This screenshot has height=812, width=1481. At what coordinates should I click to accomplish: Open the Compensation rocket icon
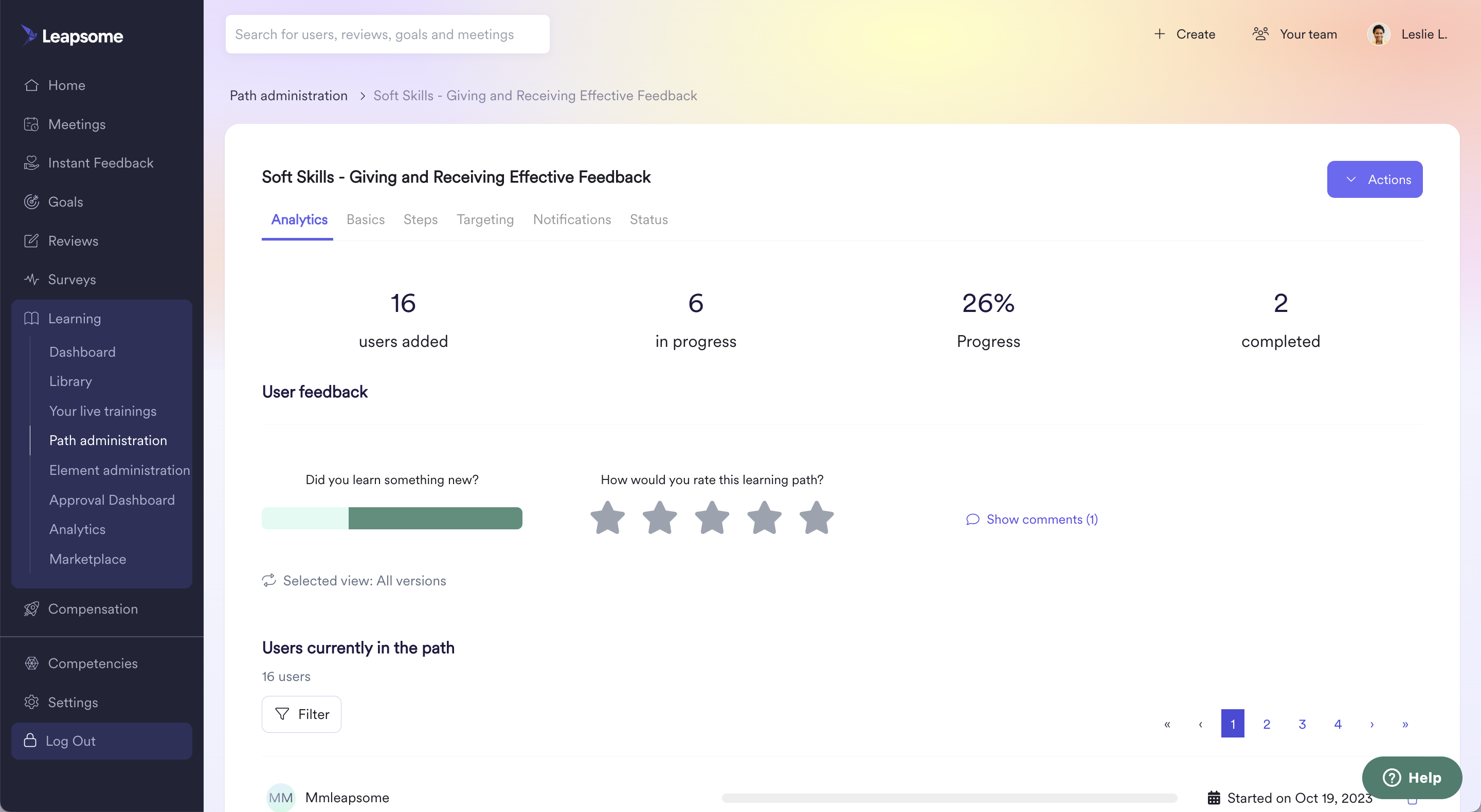(x=31, y=608)
